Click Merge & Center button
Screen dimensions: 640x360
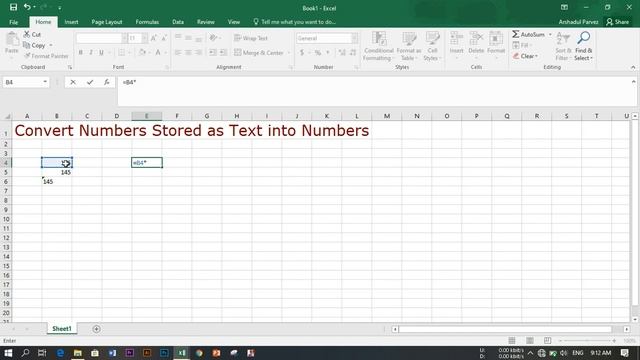[259, 53]
